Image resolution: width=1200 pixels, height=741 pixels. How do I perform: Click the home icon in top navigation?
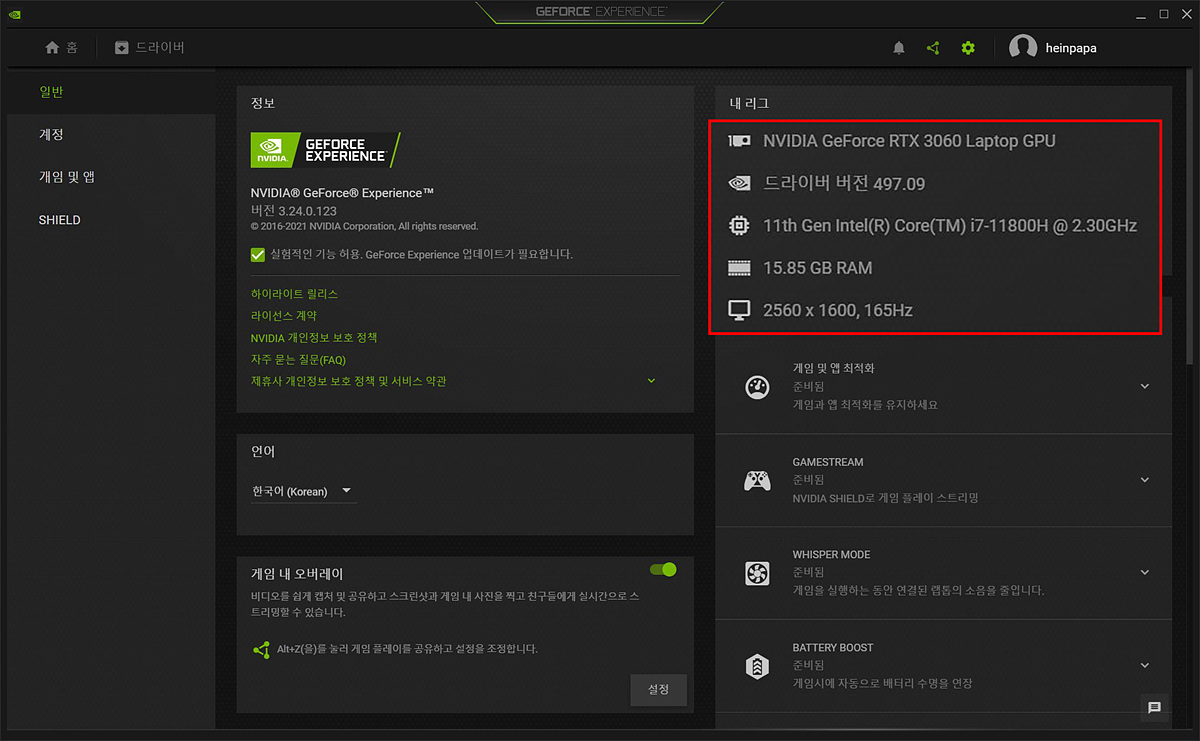pyautogui.click(x=52, y=47)
